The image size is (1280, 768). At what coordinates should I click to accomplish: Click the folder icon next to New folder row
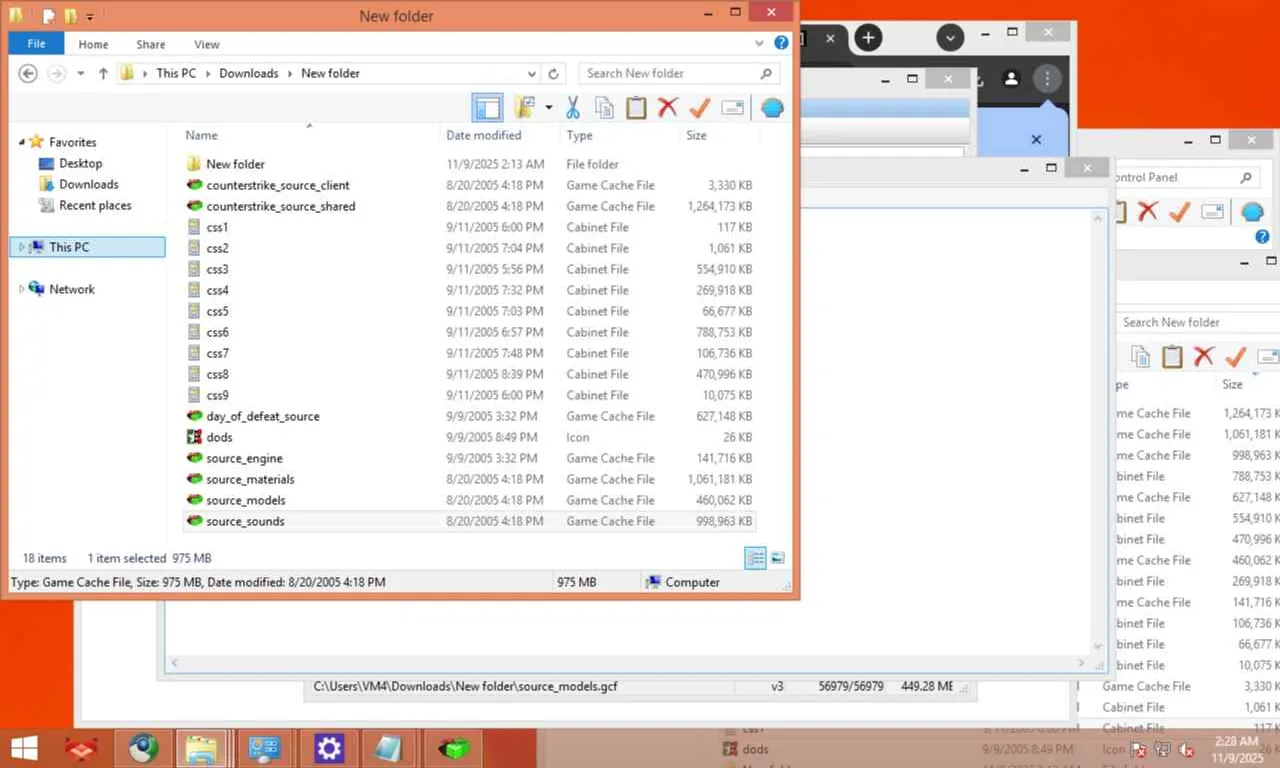click(195, 164)
